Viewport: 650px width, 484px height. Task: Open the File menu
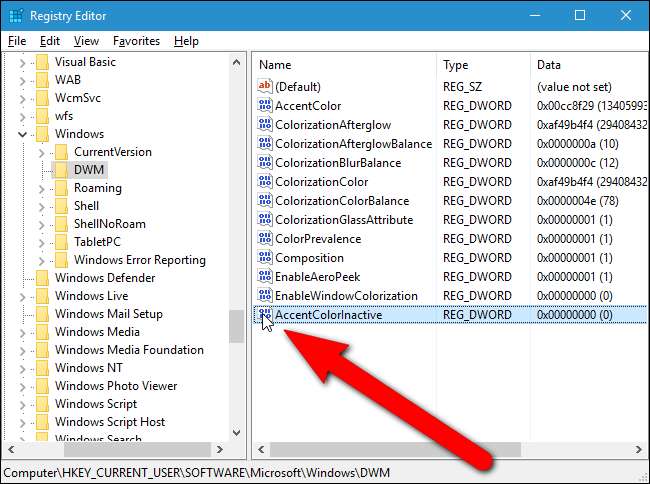[17, 41]
